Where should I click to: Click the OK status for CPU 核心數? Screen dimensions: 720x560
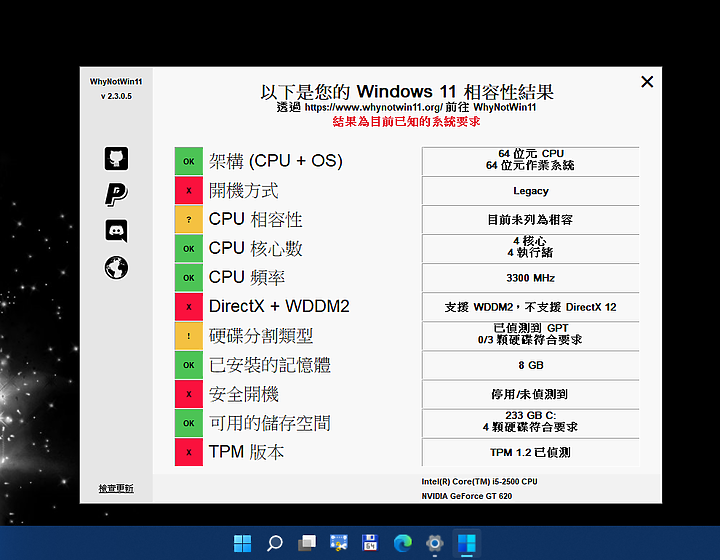[x=189, y=248]
